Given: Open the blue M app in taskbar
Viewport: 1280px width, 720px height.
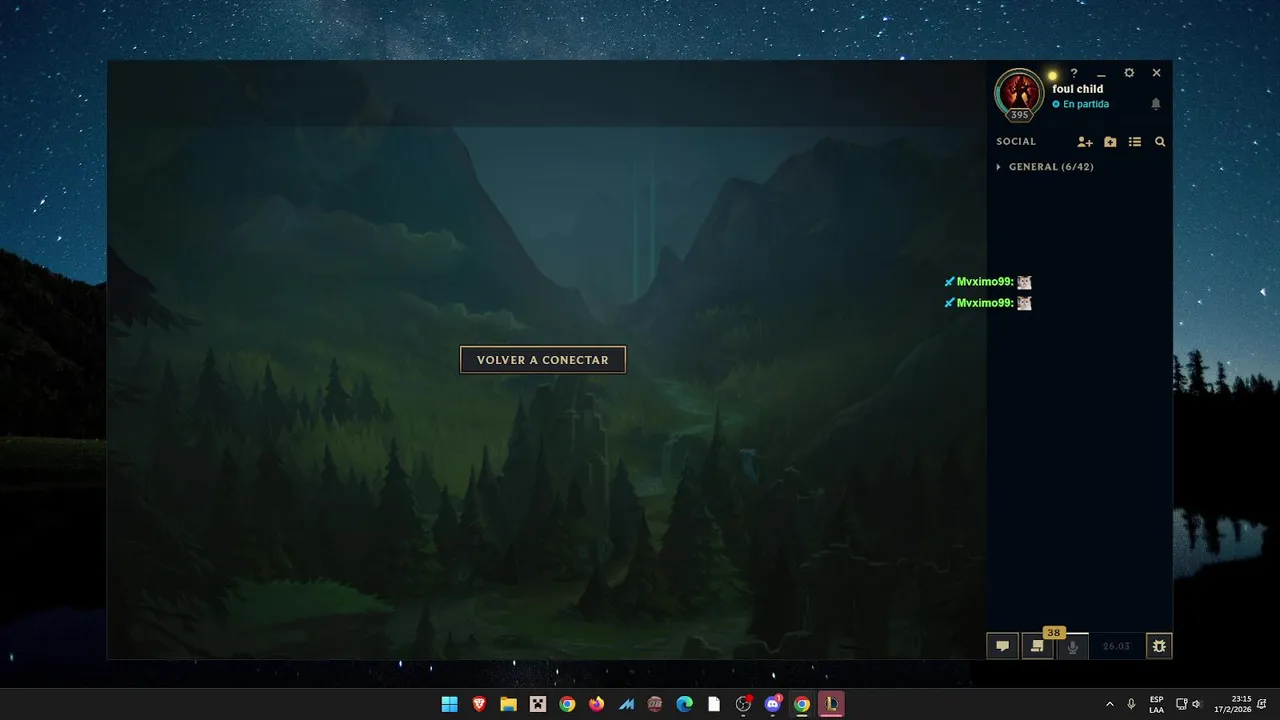Looking at the screenshot, I should click(x=626, y=704).
